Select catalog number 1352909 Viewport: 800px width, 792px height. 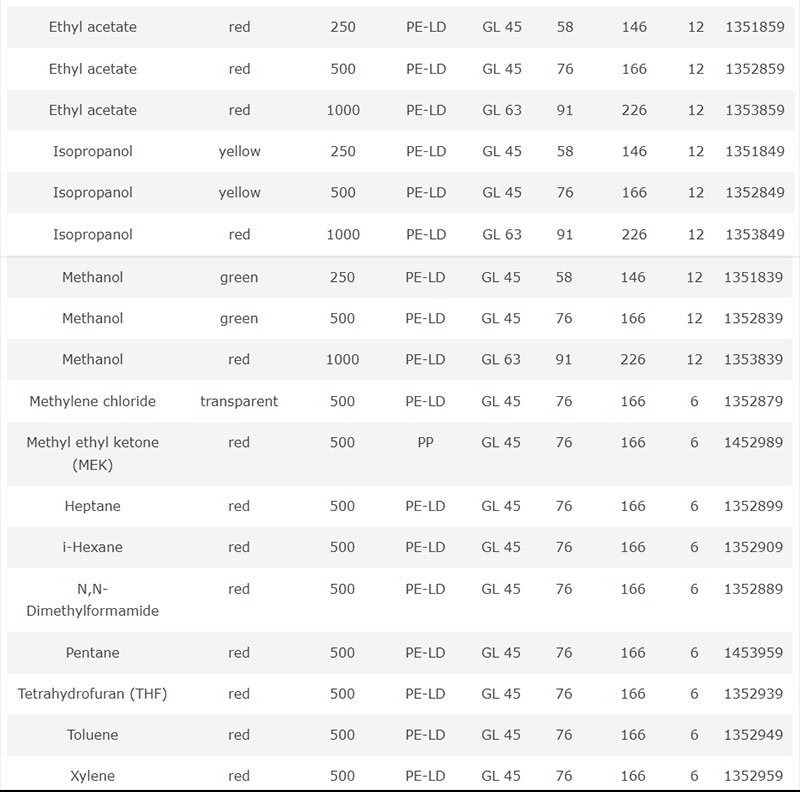point(753,547)
